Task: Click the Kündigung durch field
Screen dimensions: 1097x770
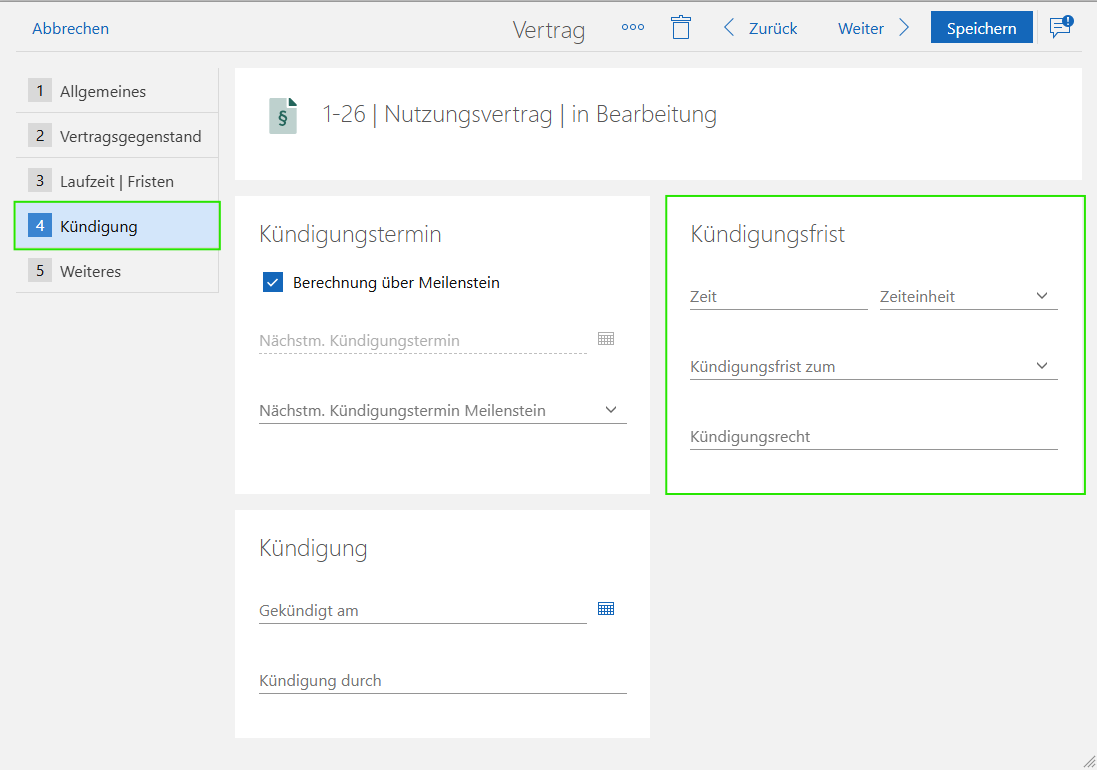Action: [x=443, y=680]
